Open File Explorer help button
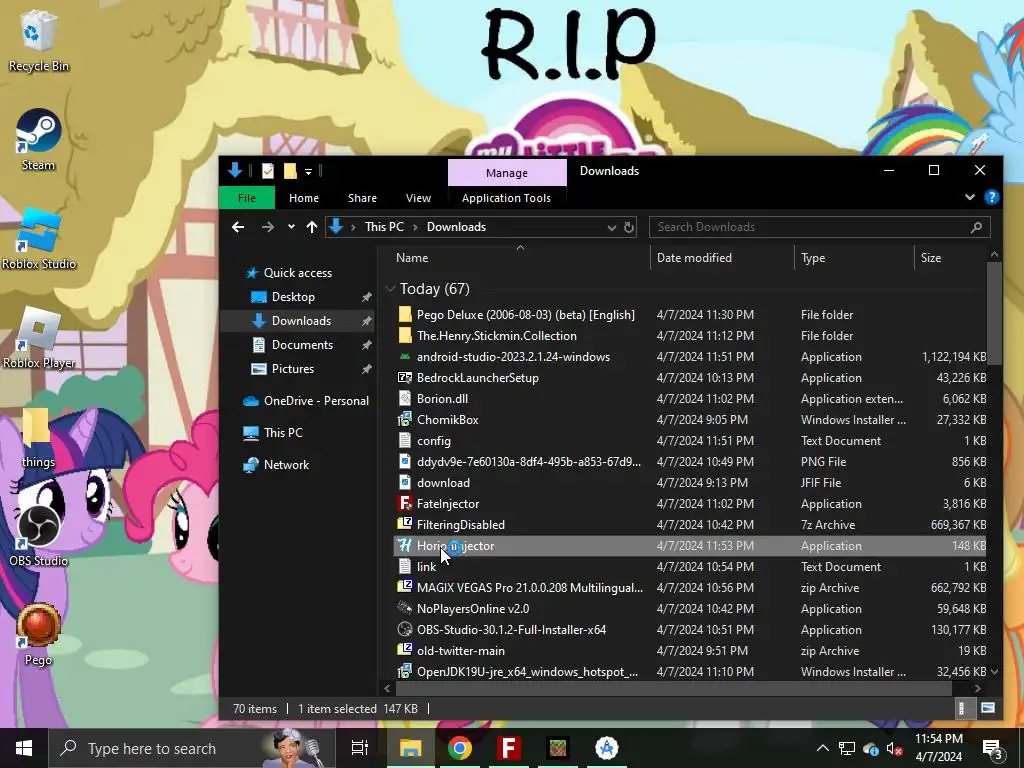Screen dimensions: 1024x768 [991, 197]
